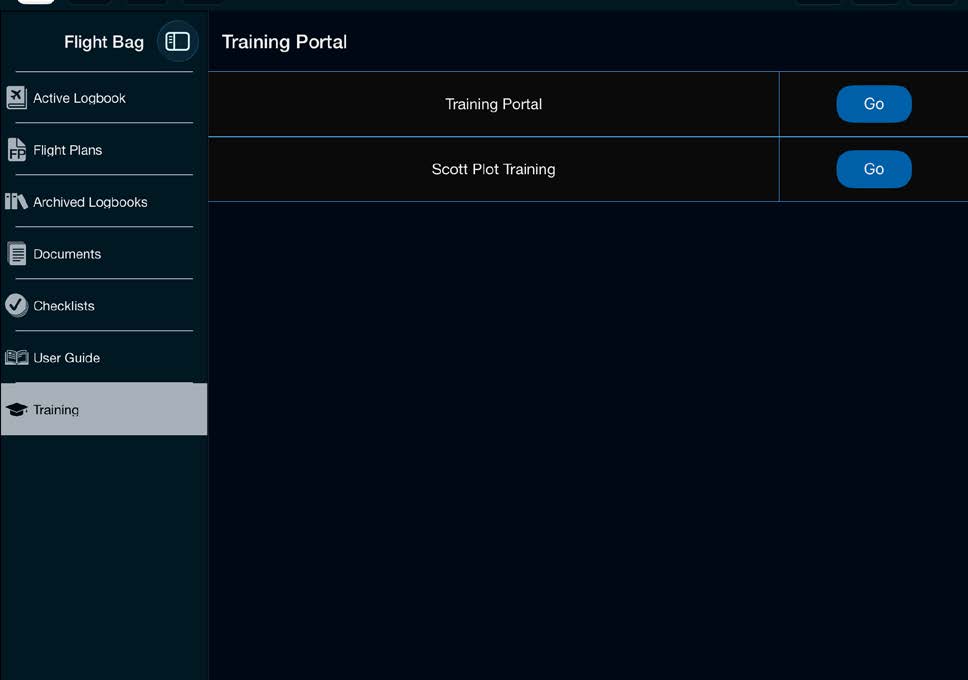This screenshot has width=968, height=680.
Task: Click the User Guide open book icon
Action: (17, 358)
